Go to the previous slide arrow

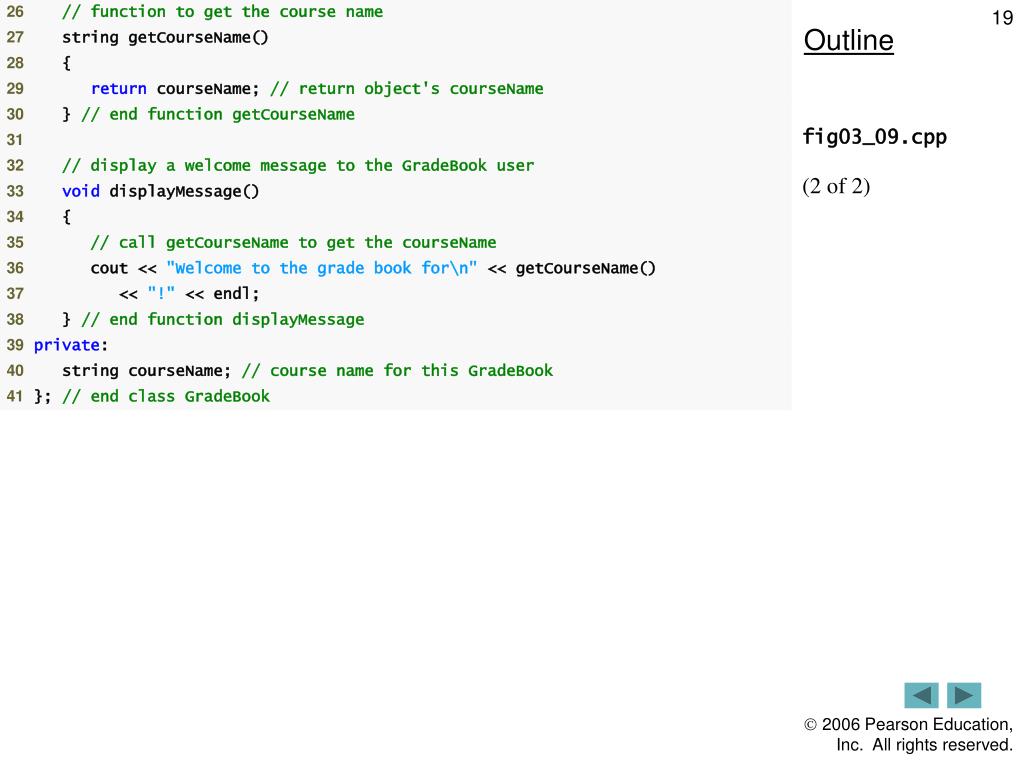point(921,696)
